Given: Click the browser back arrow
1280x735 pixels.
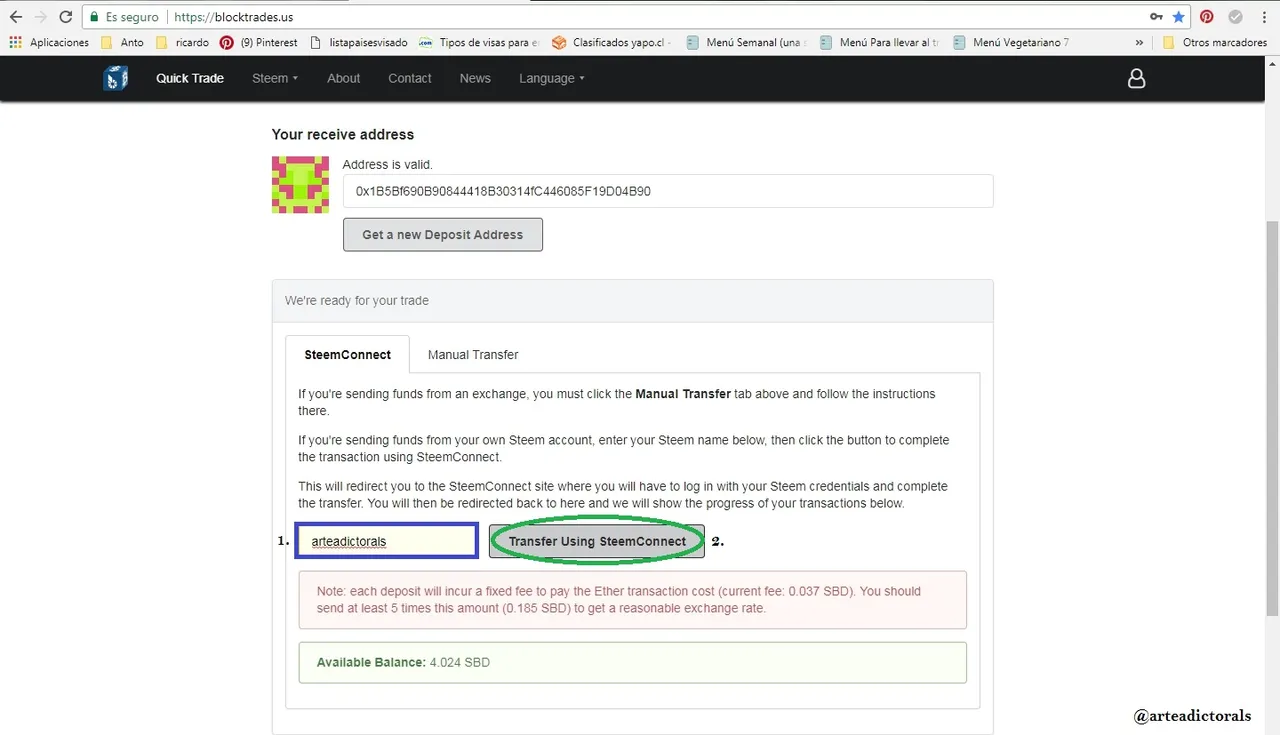Looking at the screenshot, I should click(x=15, y=17).
